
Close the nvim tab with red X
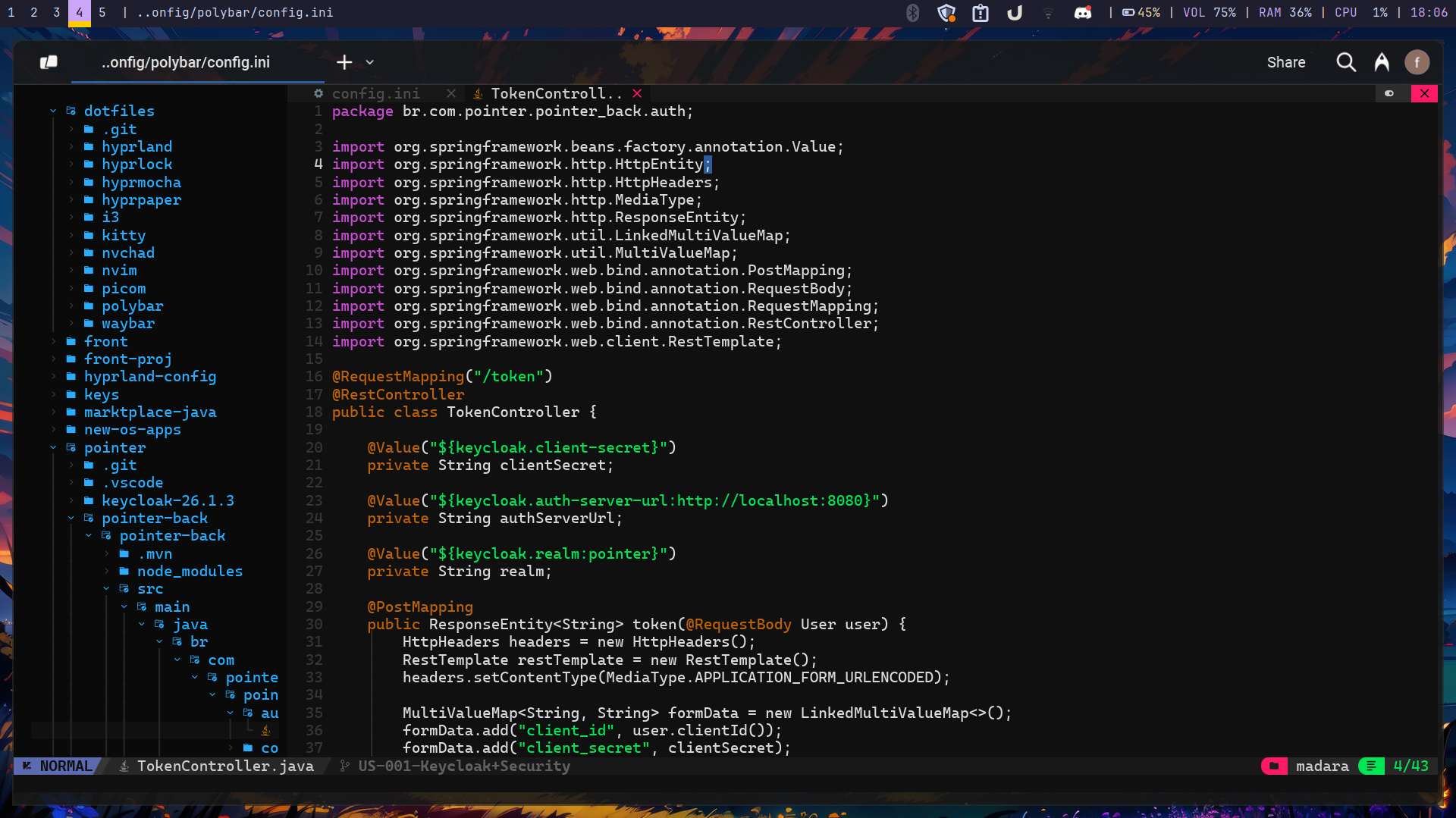pos(1424,93)
